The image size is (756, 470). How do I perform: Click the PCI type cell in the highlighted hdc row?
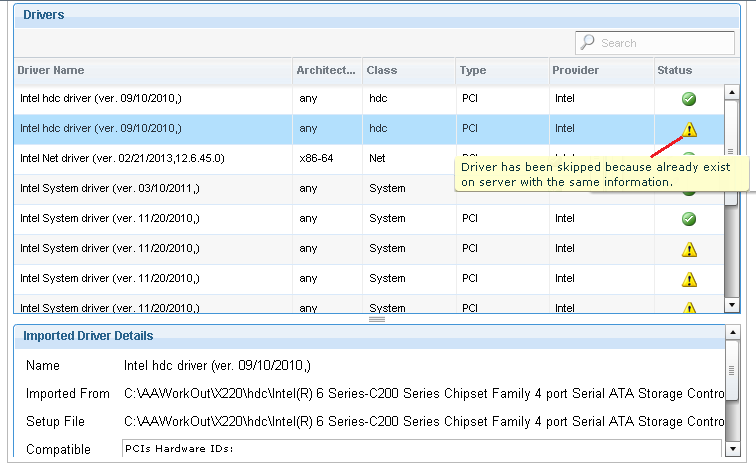(470, 128)
